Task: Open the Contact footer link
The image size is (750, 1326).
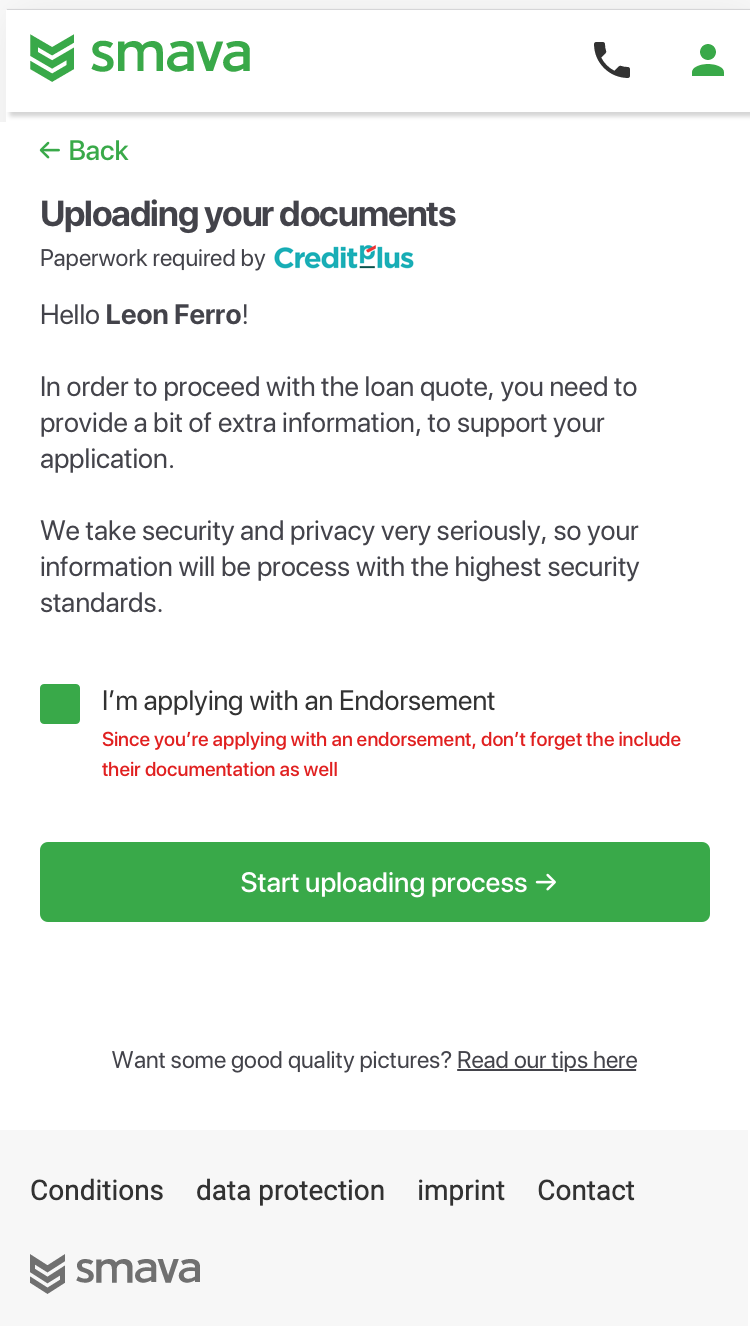Action: click(x=586, y=1190)
